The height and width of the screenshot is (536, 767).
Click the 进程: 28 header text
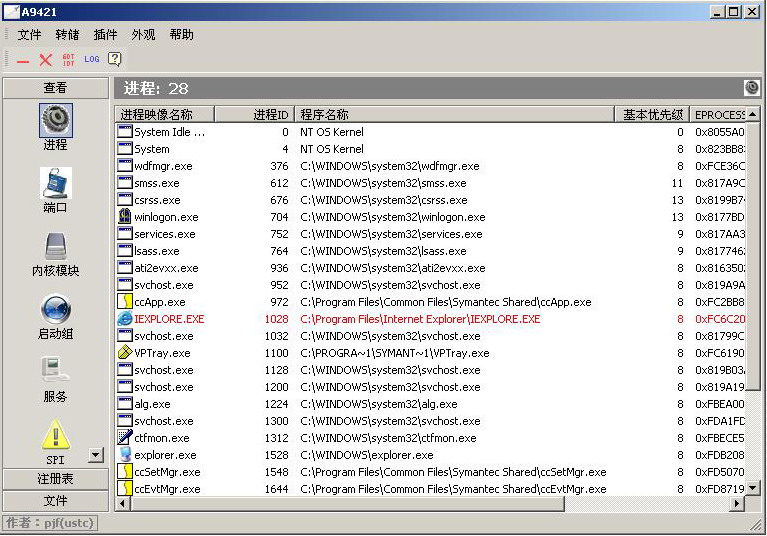point(156,89)
